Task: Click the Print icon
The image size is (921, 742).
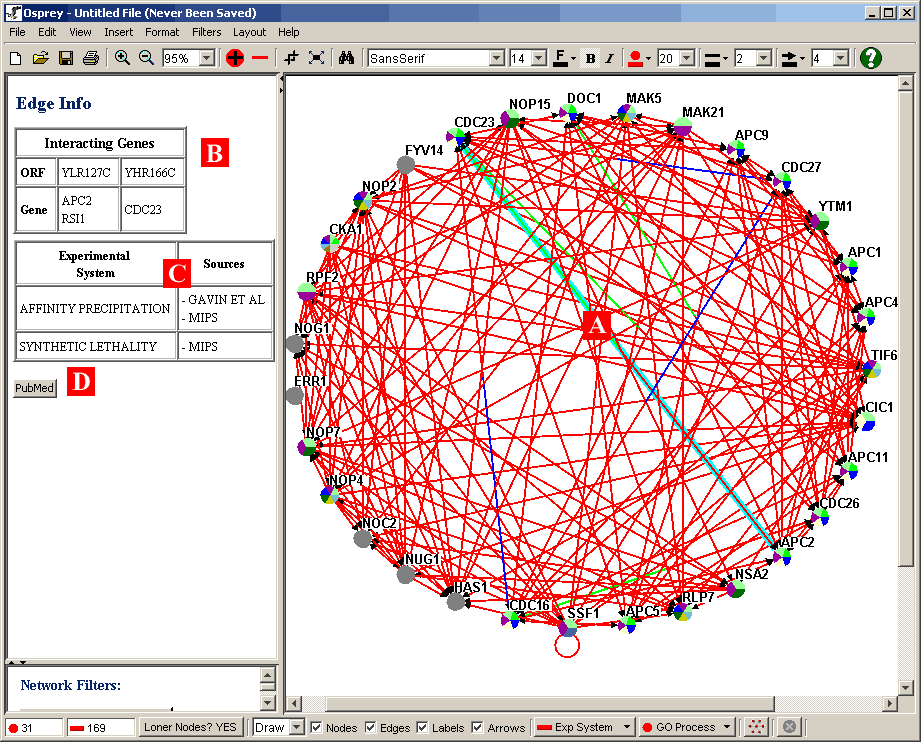Action: point(91,59)
